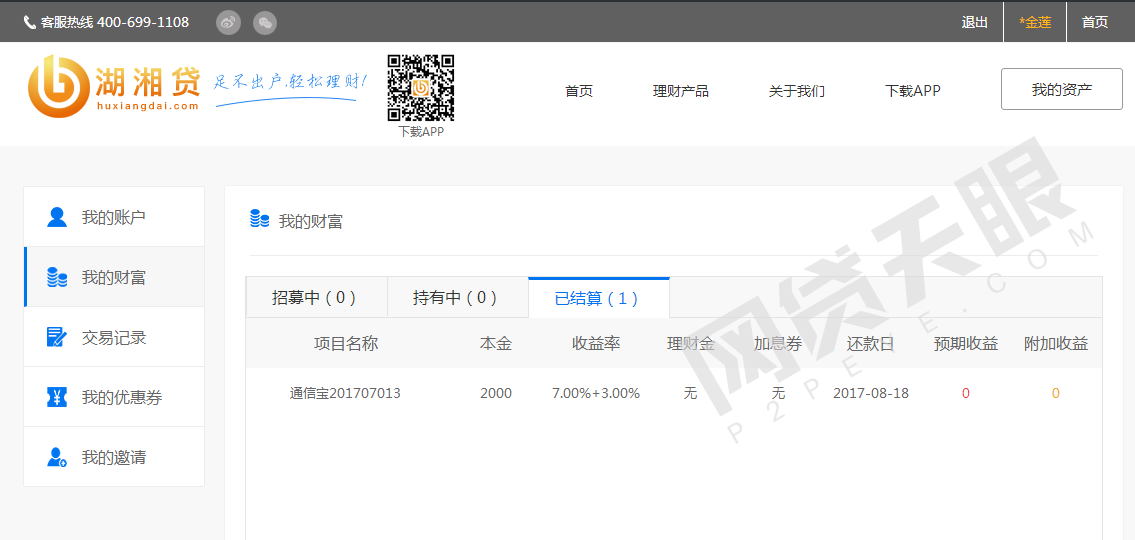Click the rate 7.00%+3.00%

[x=596, y=394]
